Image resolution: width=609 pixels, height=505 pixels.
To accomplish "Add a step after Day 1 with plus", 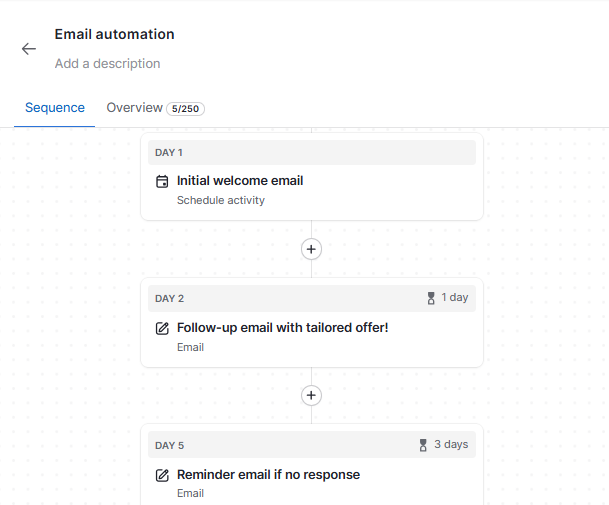I will pyautogui.click(x=311, y=249).
